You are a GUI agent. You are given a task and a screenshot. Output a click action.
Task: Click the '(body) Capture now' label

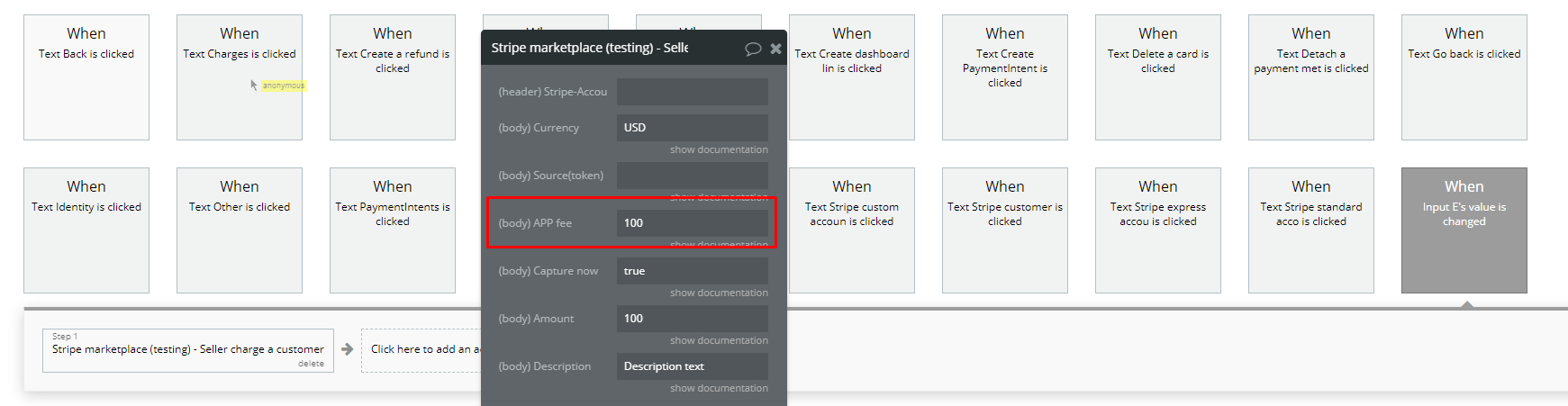tap(548, 271)
